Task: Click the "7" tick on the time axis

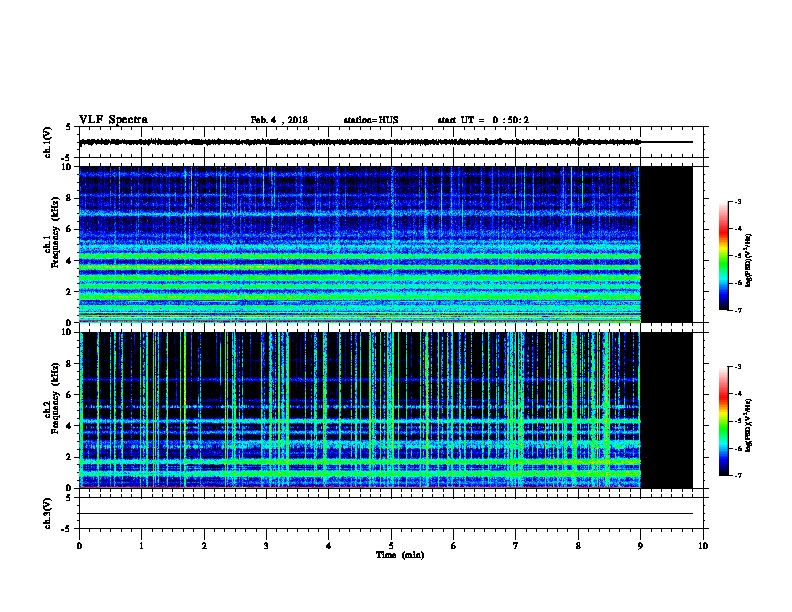Action: coord(516,546)
